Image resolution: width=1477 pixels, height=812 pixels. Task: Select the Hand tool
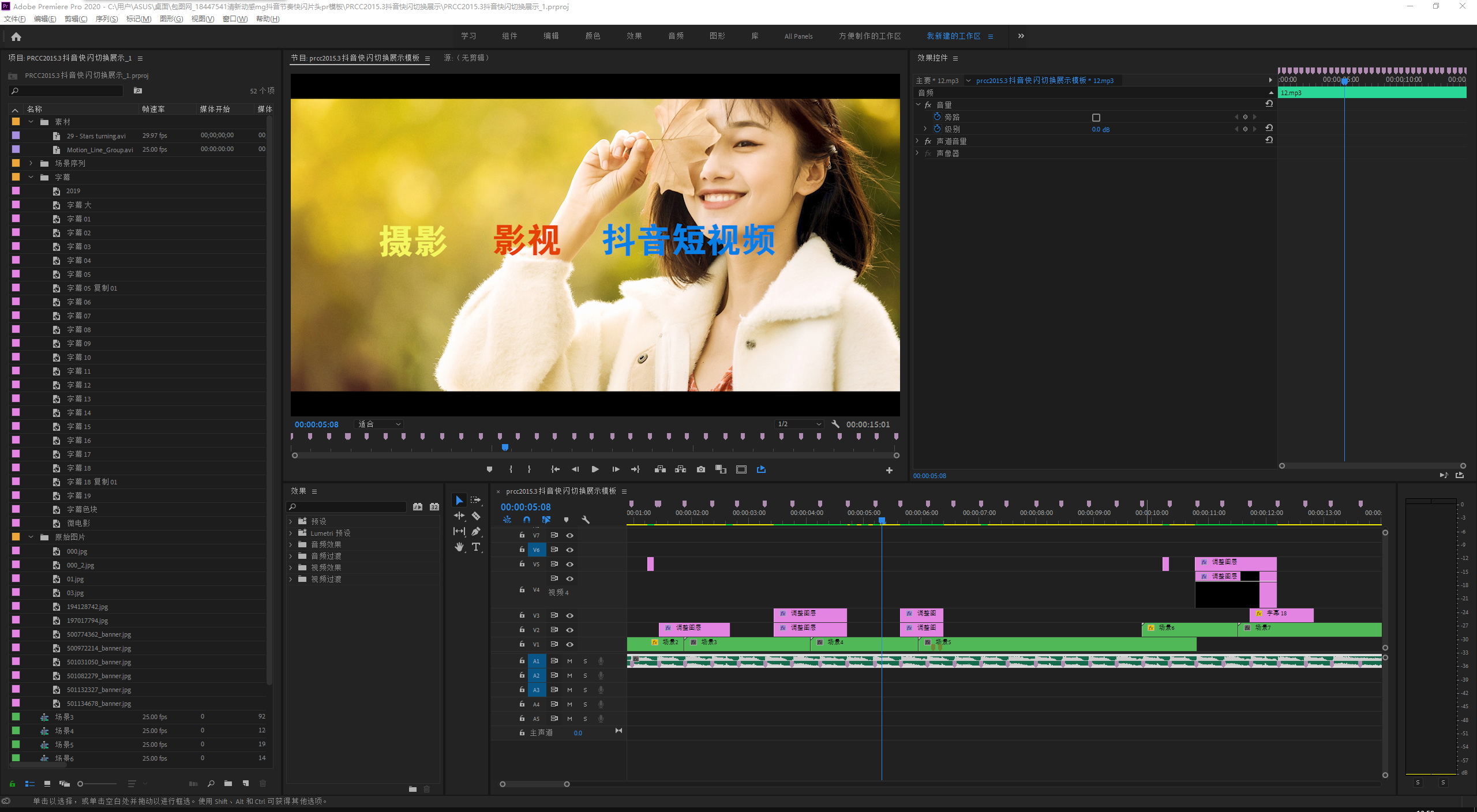(459, 547)
